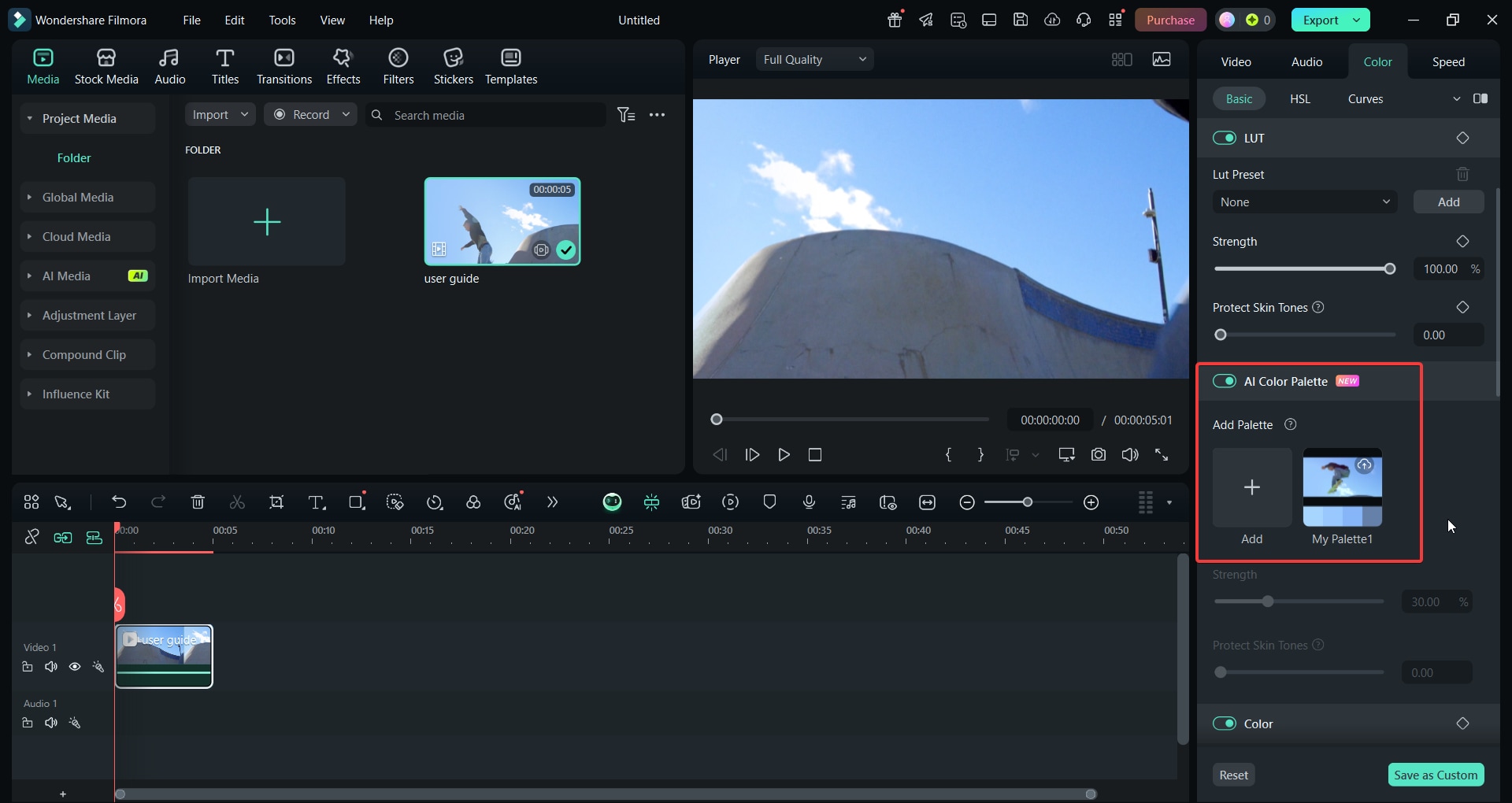
Task: Select the crop tool in timeline toolbar
Action: pyautogui.click(x=276, y=502)
